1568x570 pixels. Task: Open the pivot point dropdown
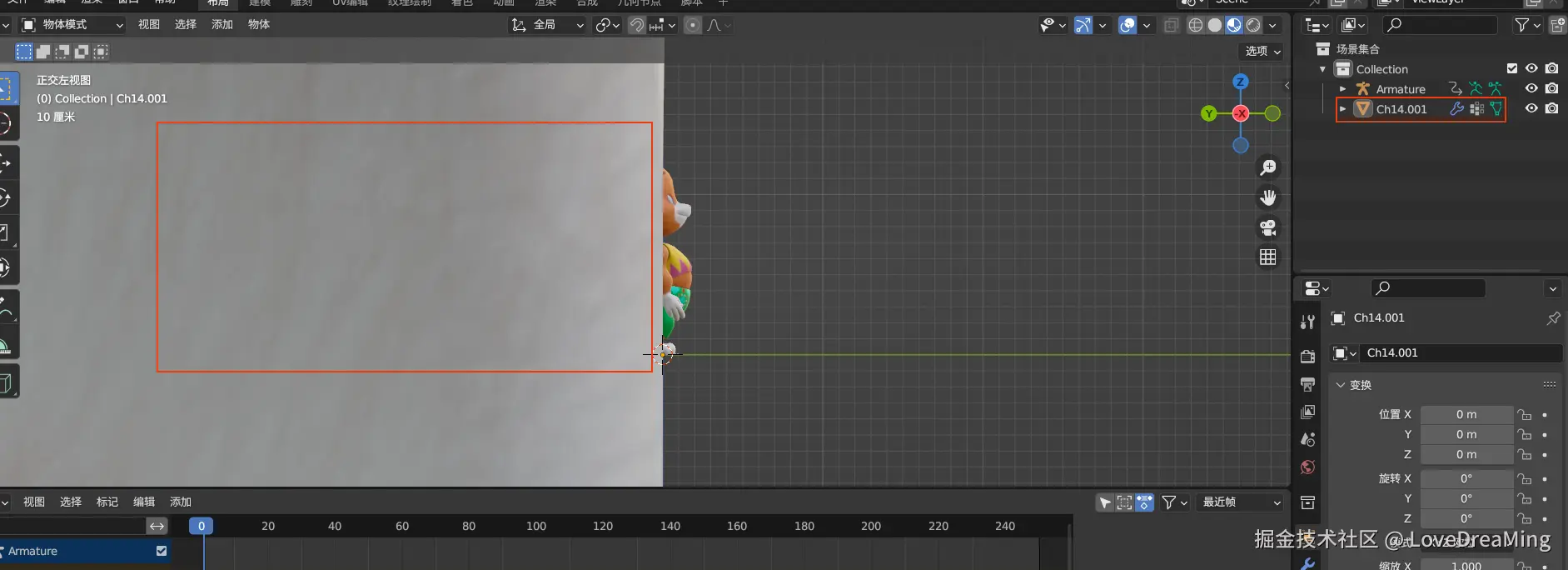click(607, 25)
